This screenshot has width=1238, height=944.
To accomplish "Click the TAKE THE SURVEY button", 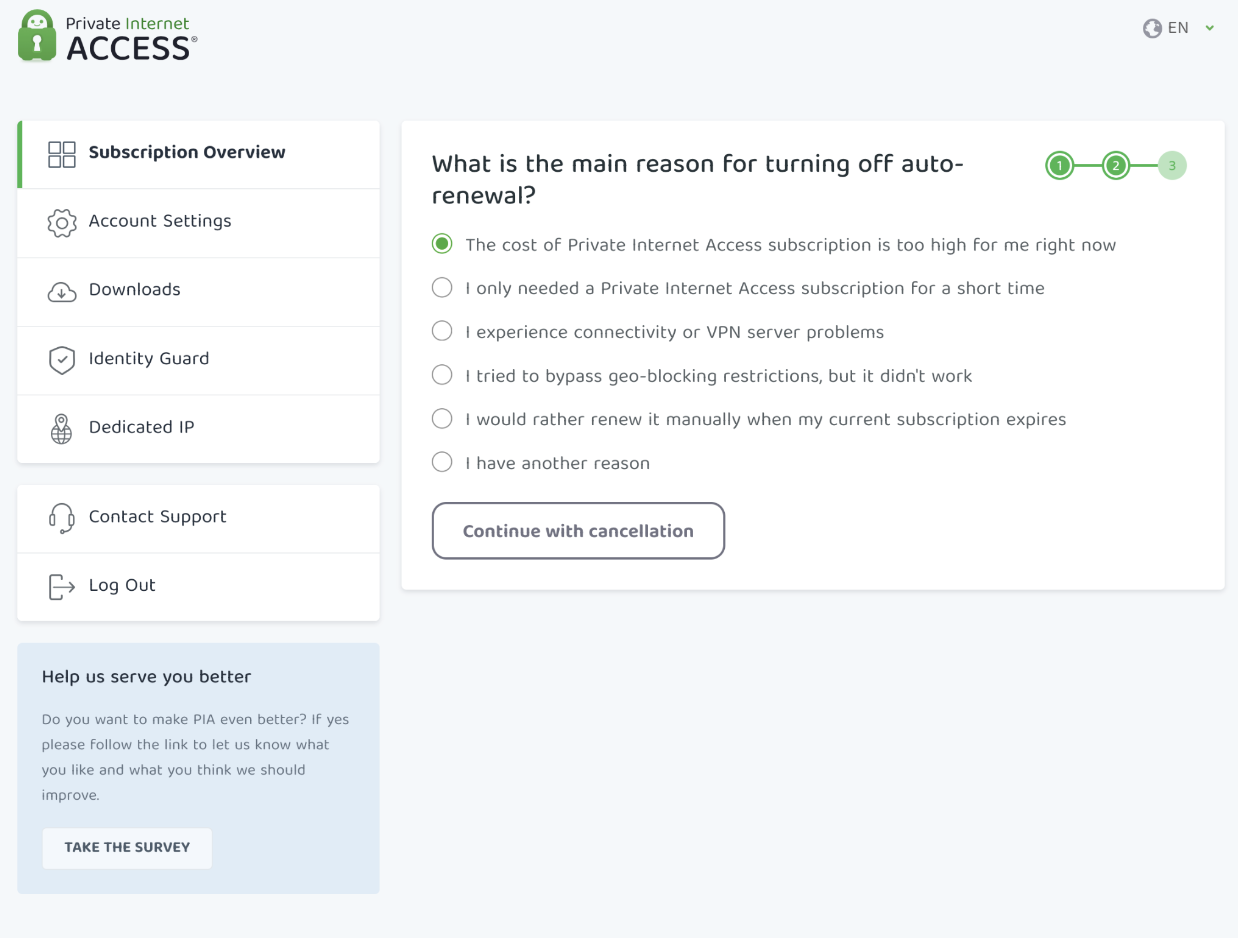I will coord(127,847).
